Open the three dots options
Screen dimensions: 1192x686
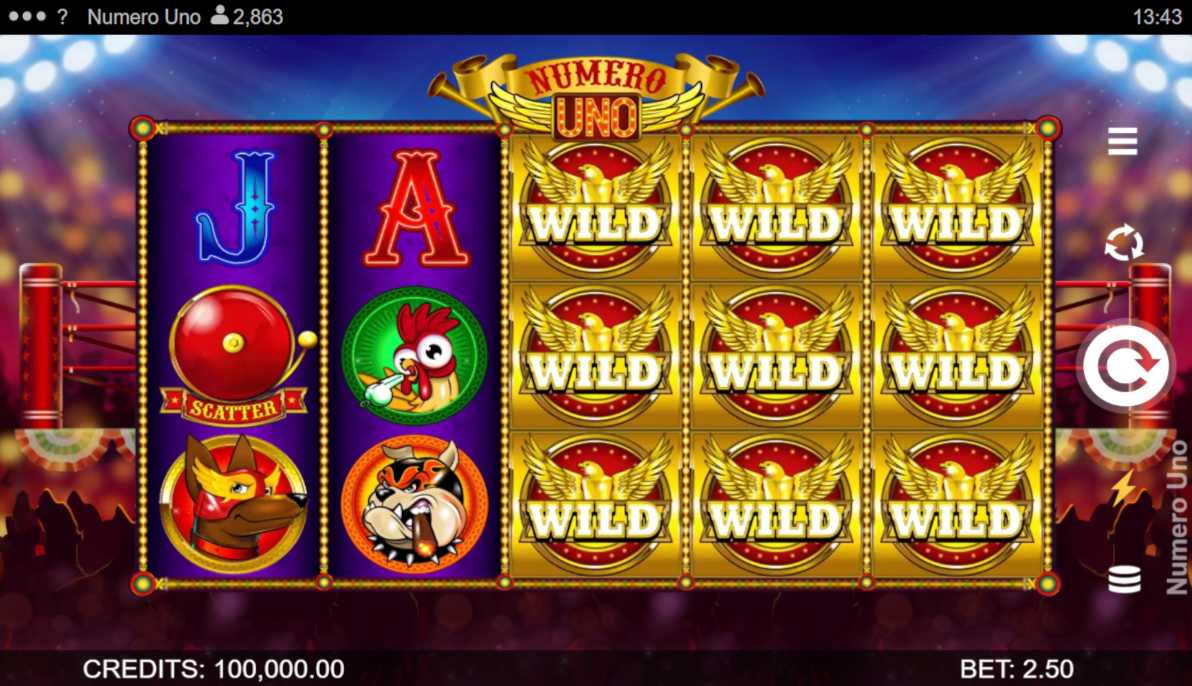[27, 16]
